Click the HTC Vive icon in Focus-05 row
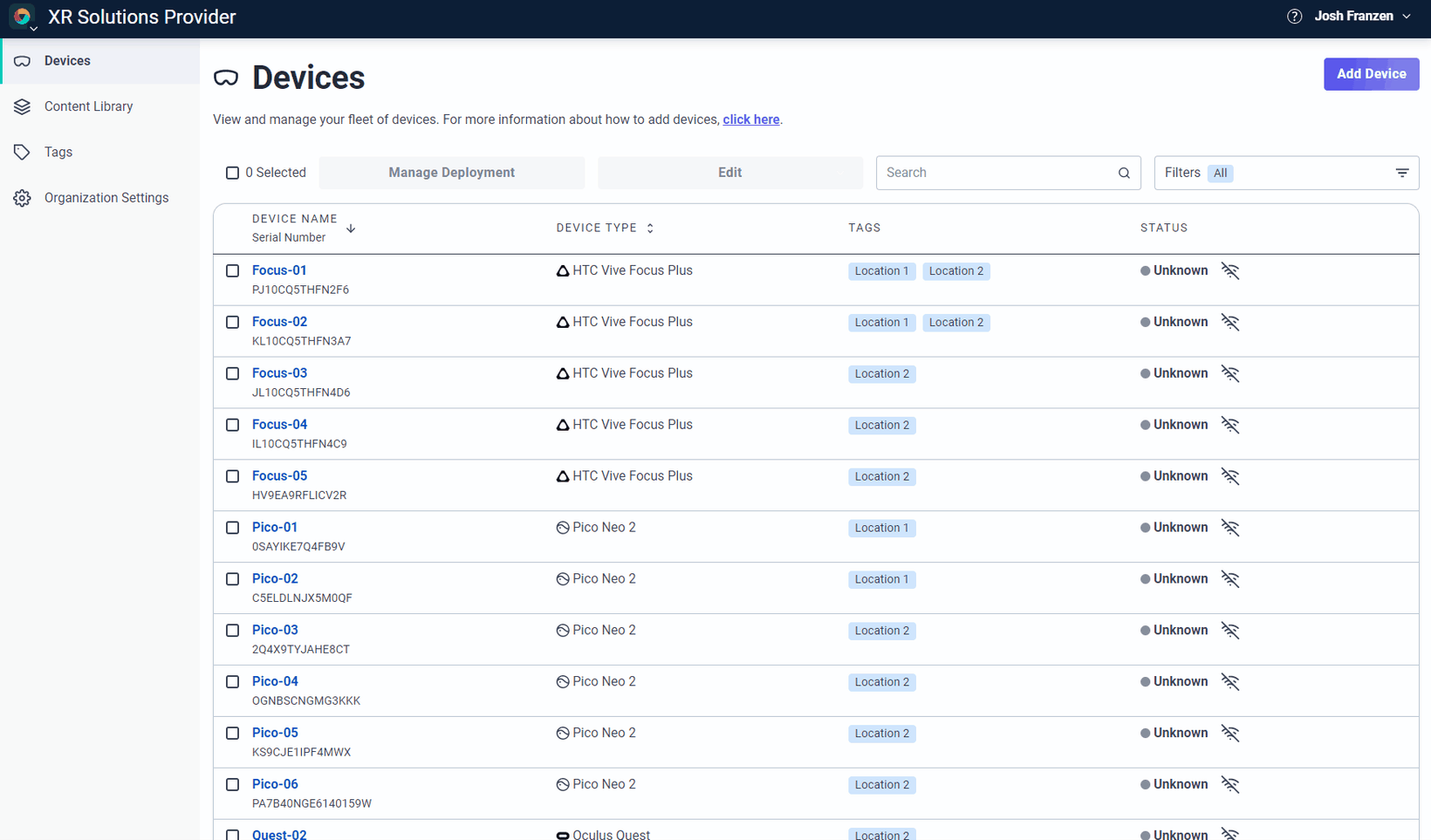1431x840 pixels. (x=563, y=476)
